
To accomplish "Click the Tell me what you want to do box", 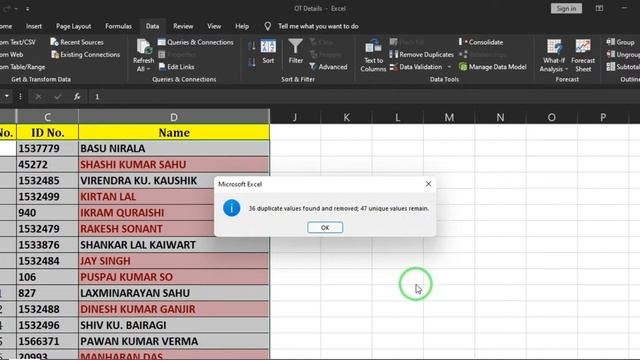I will (x=318, y=26).
